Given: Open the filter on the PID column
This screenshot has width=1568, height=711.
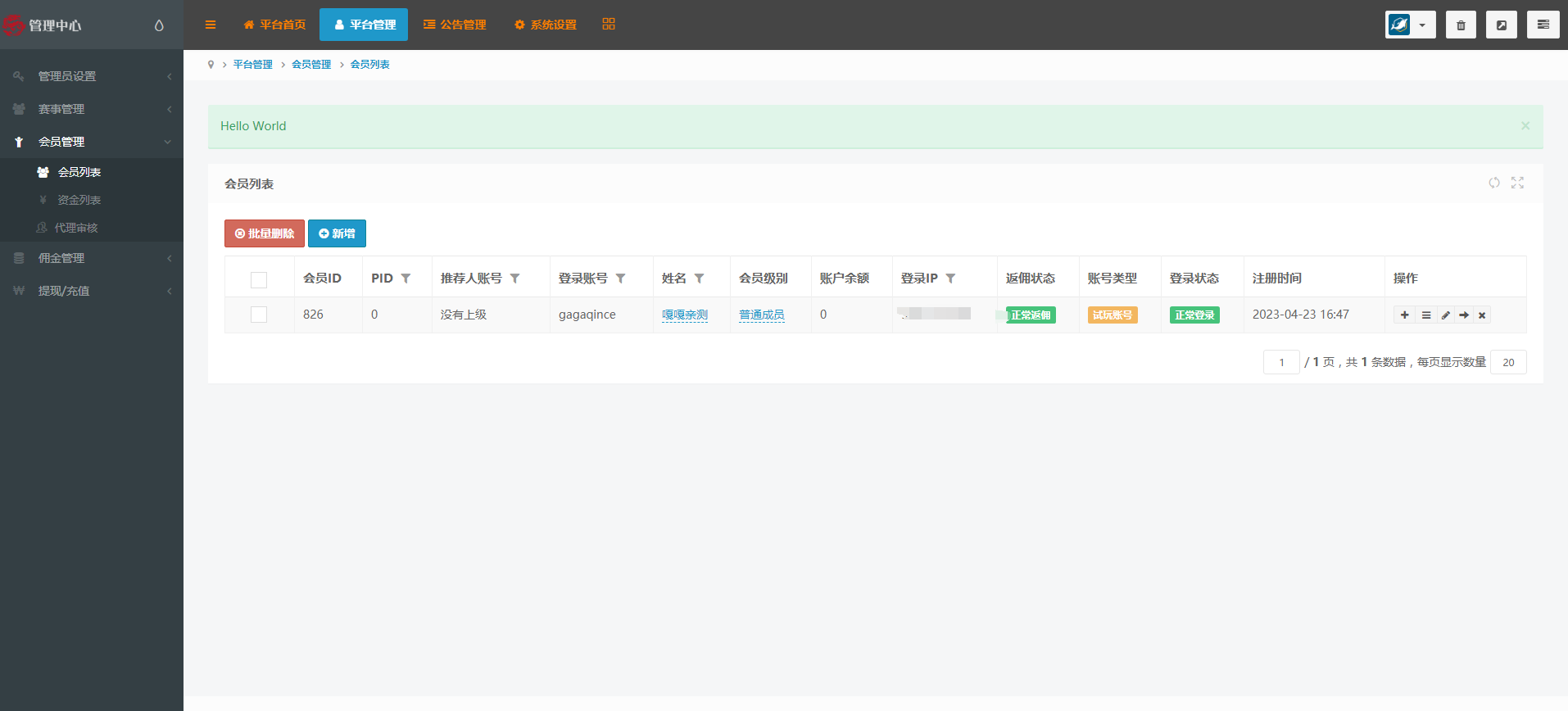Looking at the screenshot, I should pyautogui.click(x=406, y=279).
